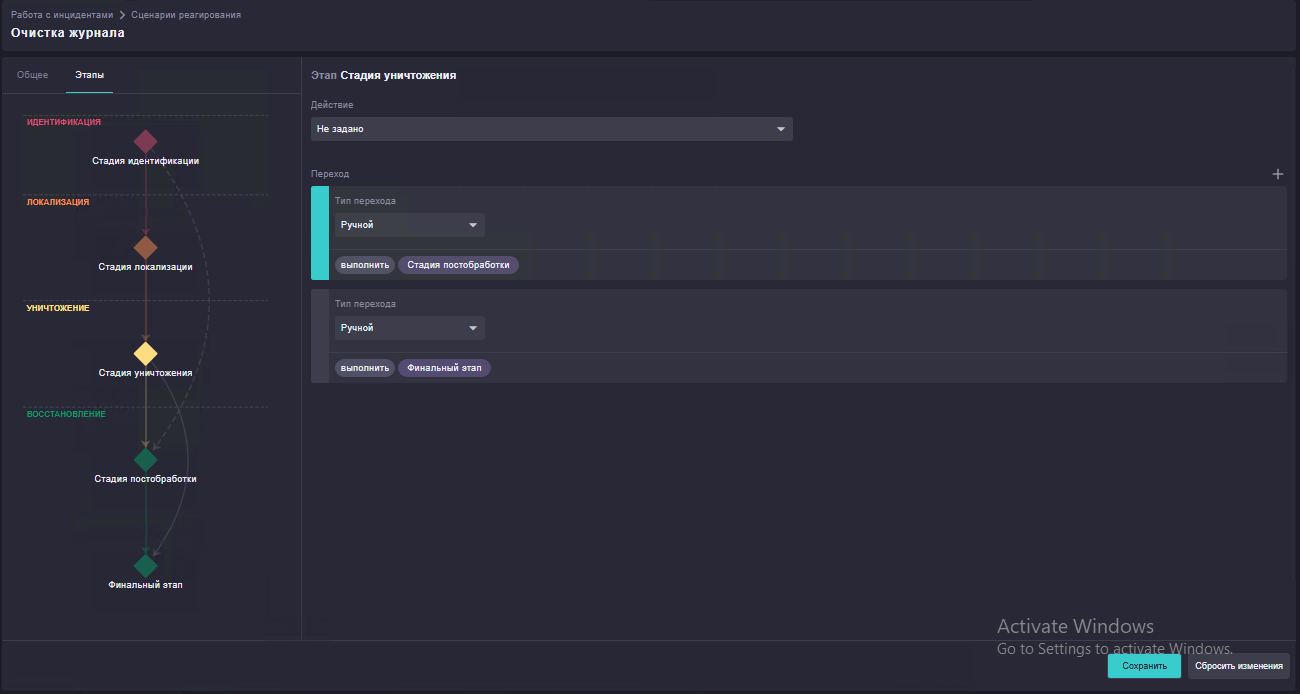
Task: Select the Финальный этап diamond node
Action: [146, 566]
